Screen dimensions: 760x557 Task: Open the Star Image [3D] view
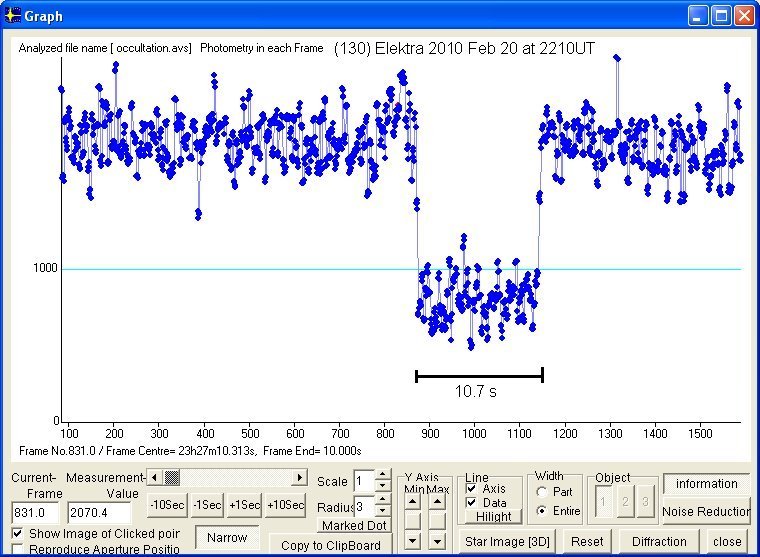[x=509, y=541]
